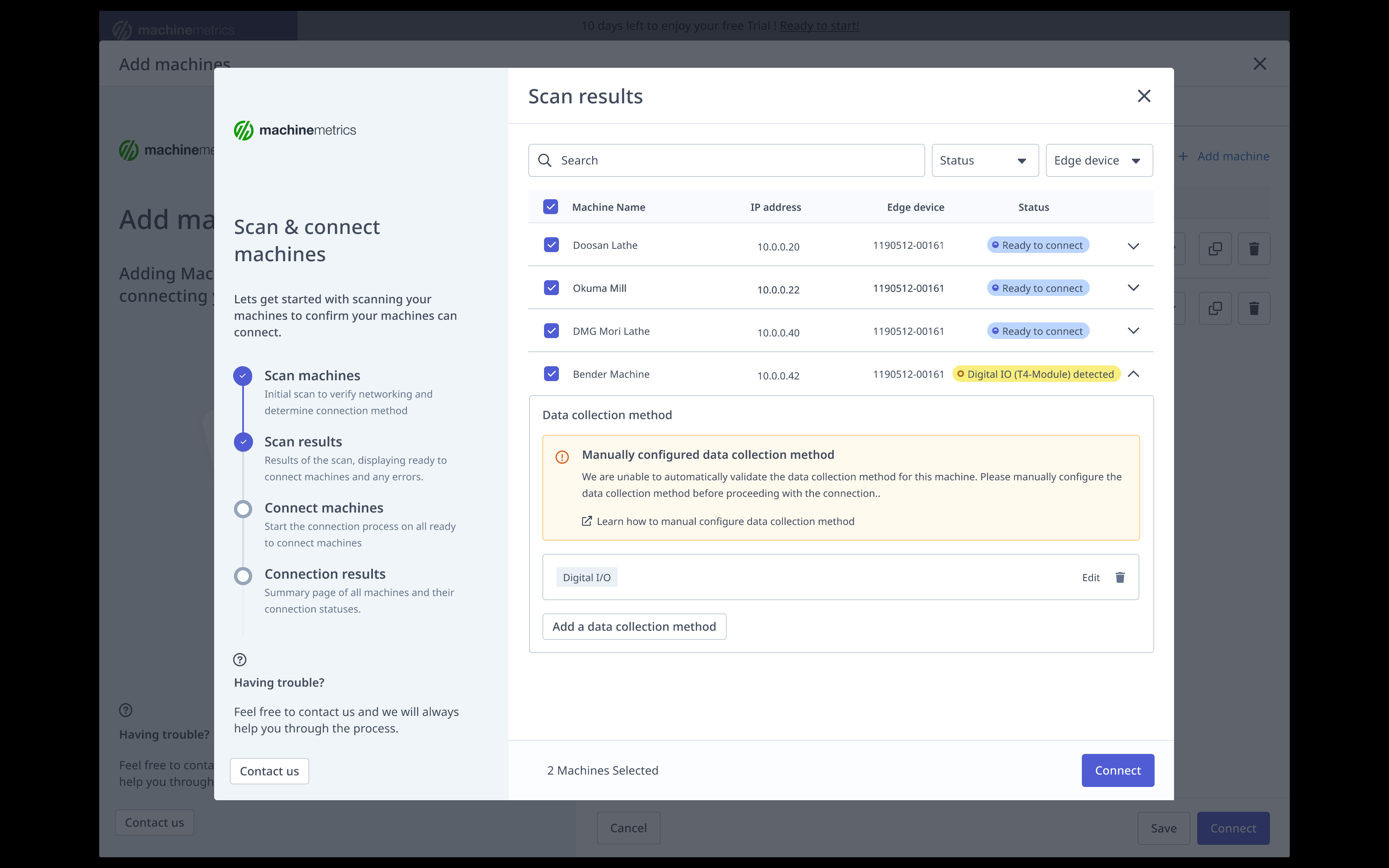Open the external link for manual configure instructions
The width and height of the screenshot is (1389, 868).
587,521
